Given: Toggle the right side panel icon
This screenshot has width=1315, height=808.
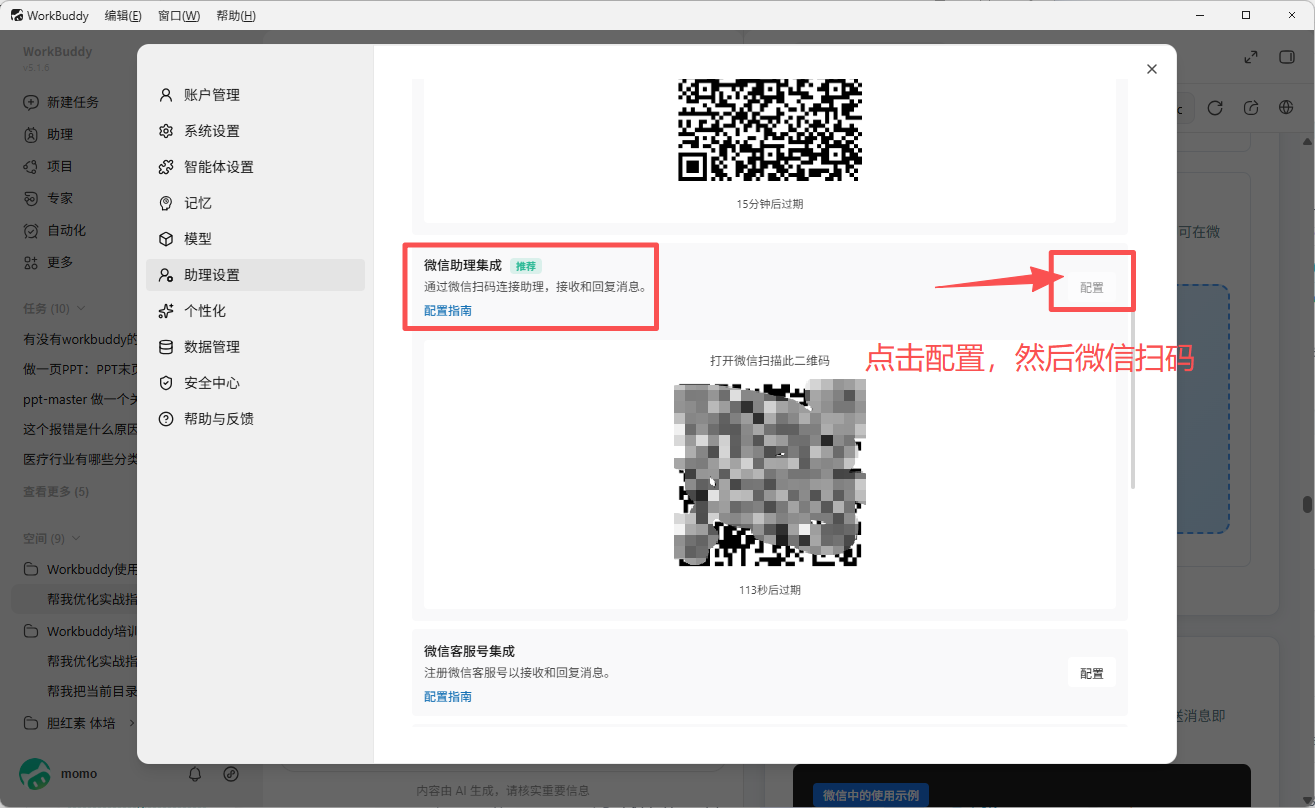Looking at the screenshot, I should click(x=1287, y=58).
